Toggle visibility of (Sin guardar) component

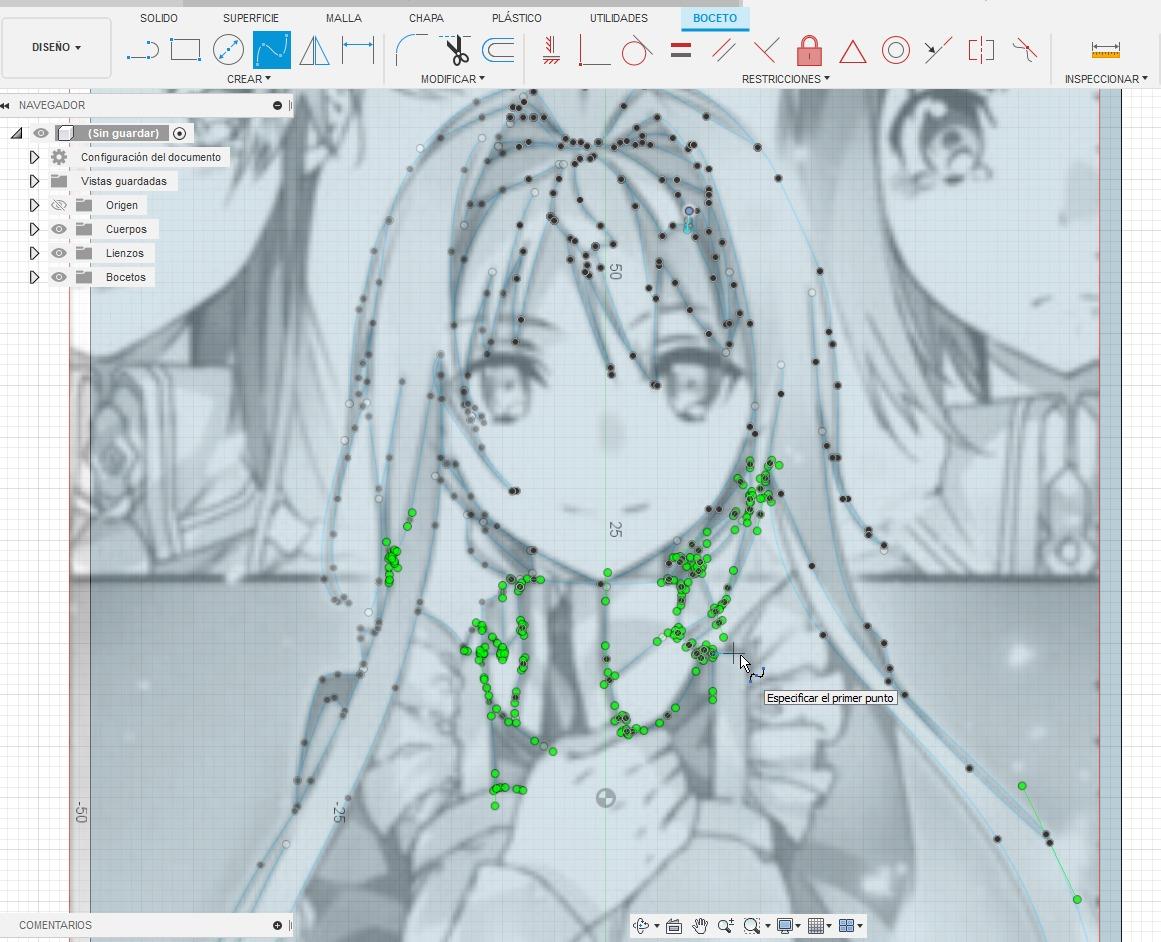coord(41,133)
